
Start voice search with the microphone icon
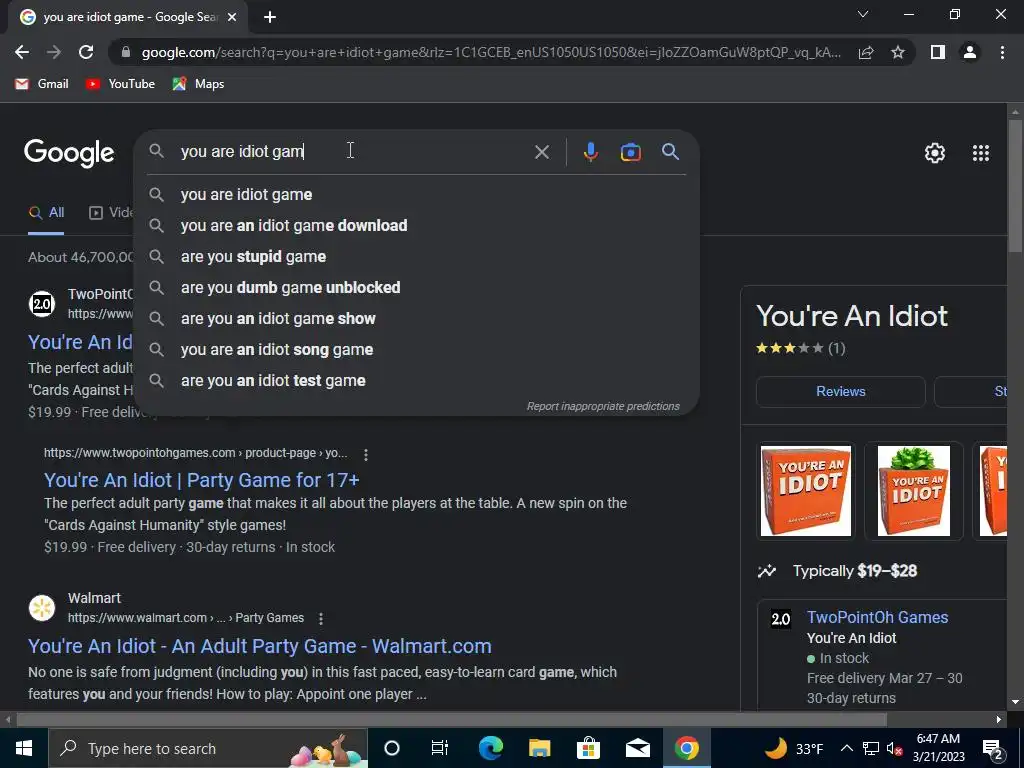590,152
